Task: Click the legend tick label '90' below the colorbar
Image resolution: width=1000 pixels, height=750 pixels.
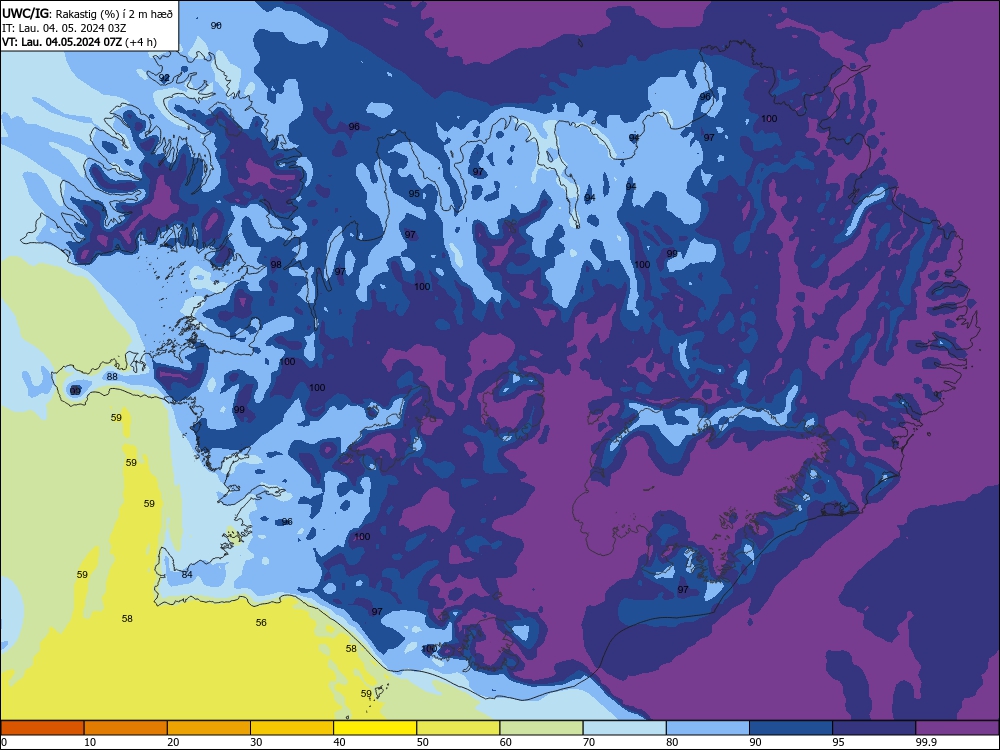Action: point(755,742)
